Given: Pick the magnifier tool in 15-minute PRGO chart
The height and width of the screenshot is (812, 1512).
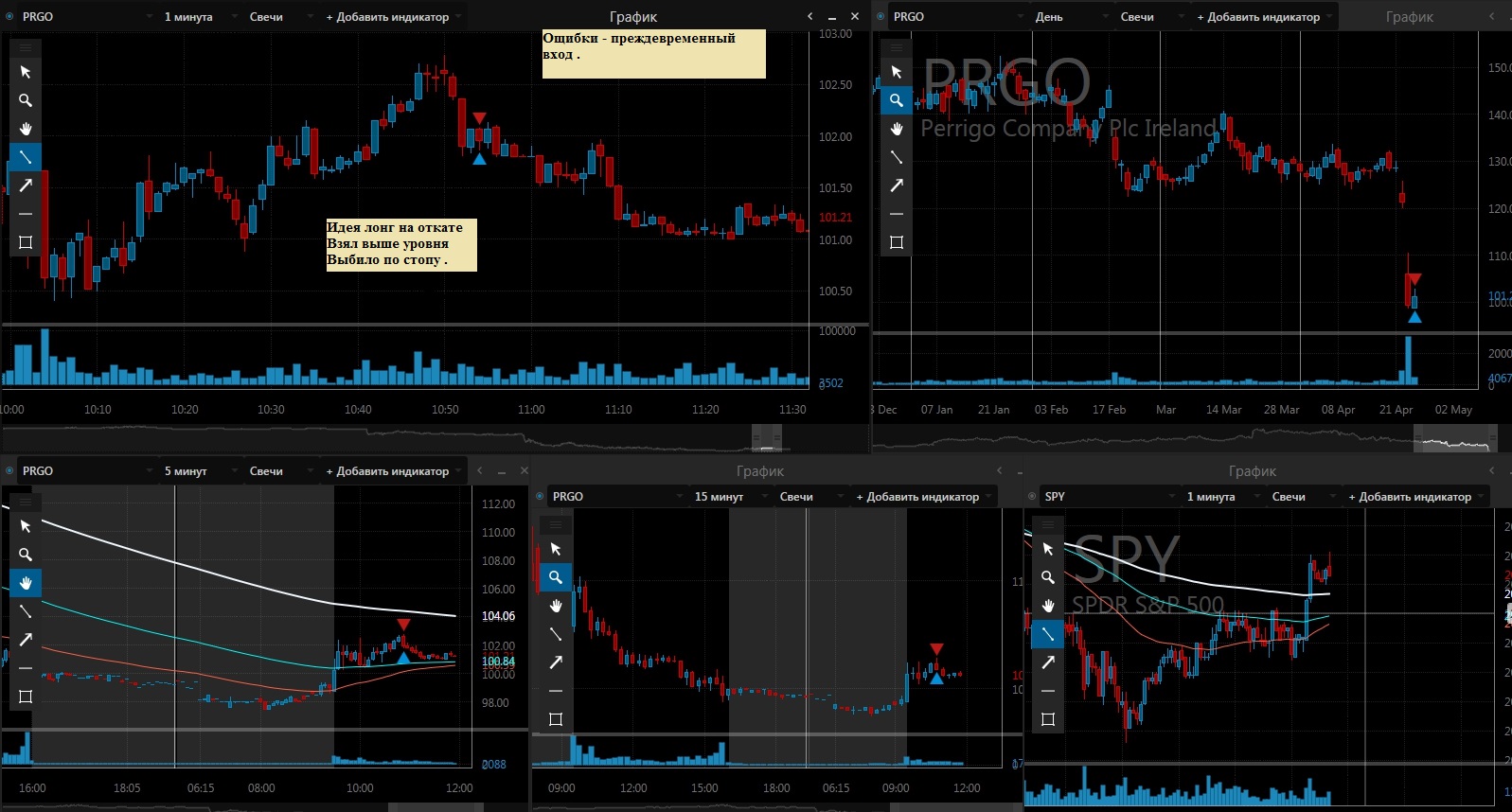Looking at the screenshot, I should coord(556,577).
